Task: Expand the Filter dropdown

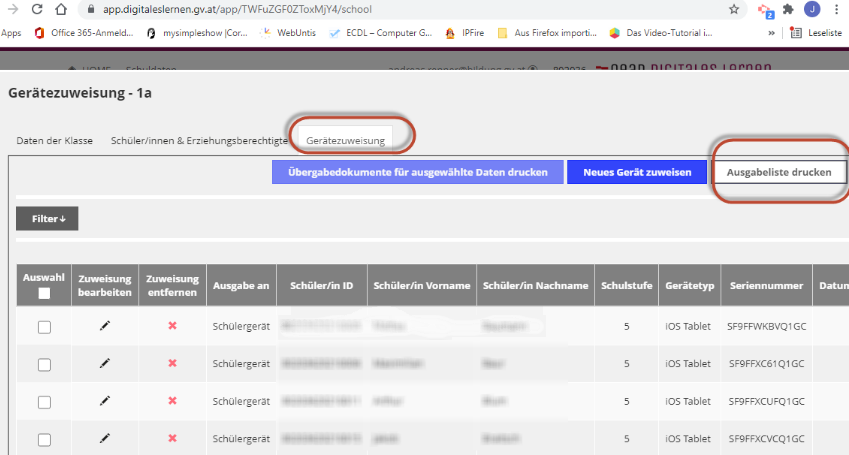Action: (47, 218)
